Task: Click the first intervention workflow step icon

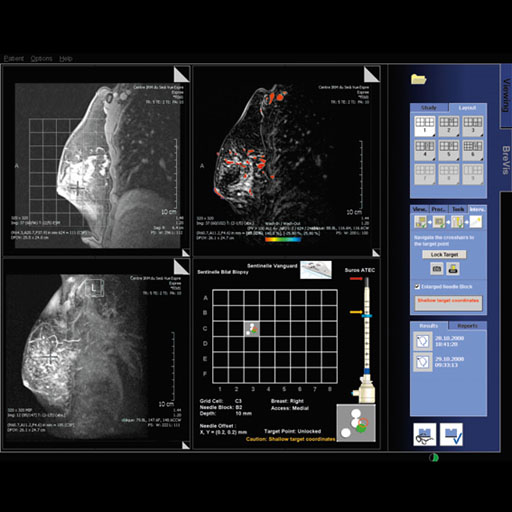Action: pos(420,222)
